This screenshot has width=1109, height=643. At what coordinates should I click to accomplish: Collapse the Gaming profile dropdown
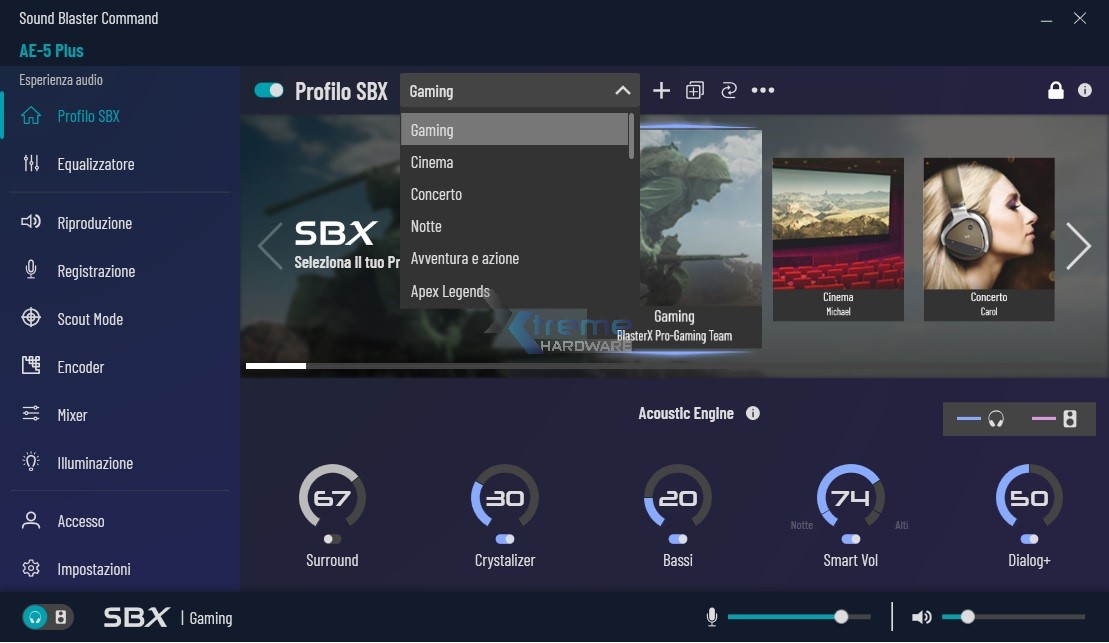(623, 90)
